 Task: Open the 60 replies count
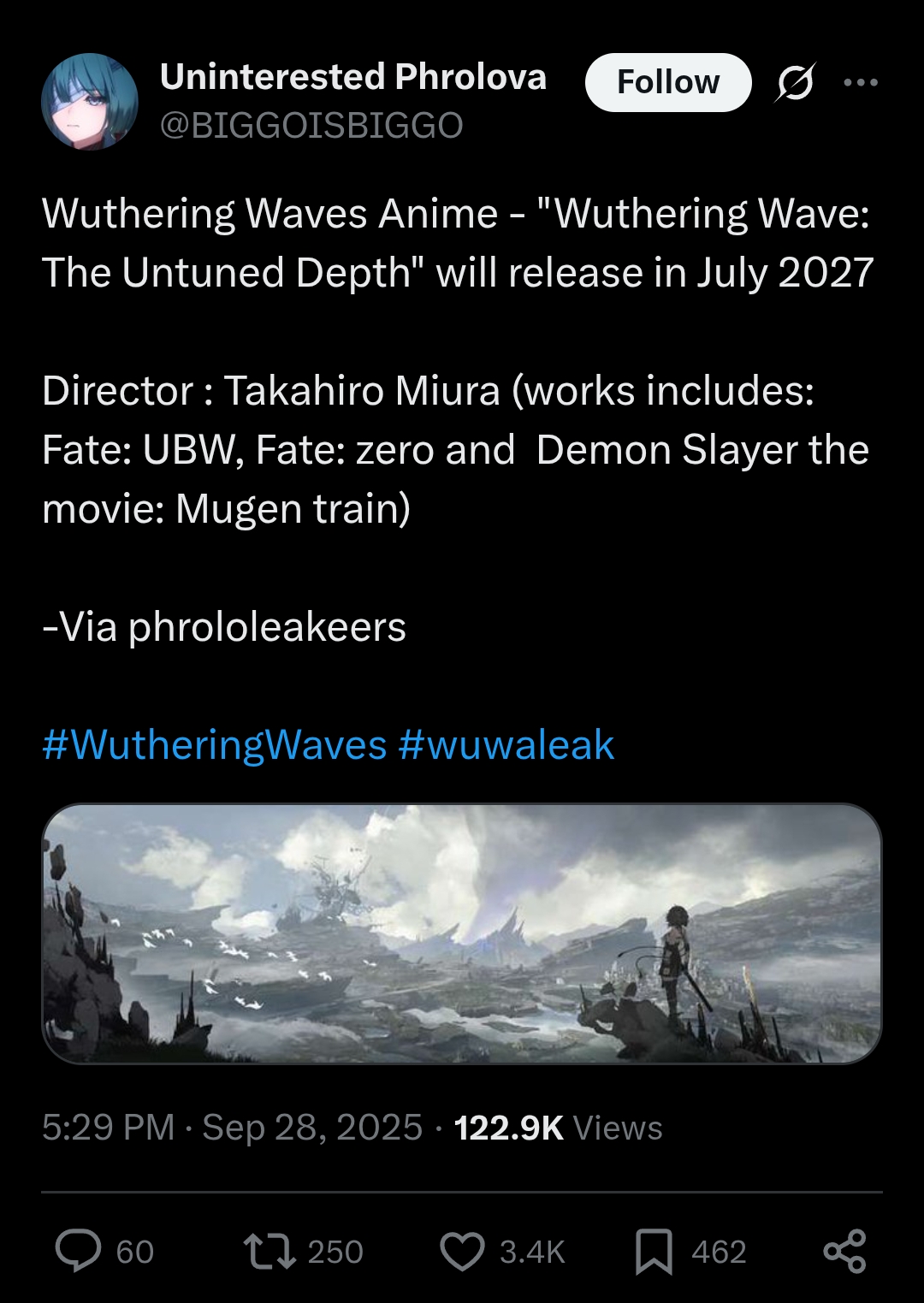tap(135, 1252)
